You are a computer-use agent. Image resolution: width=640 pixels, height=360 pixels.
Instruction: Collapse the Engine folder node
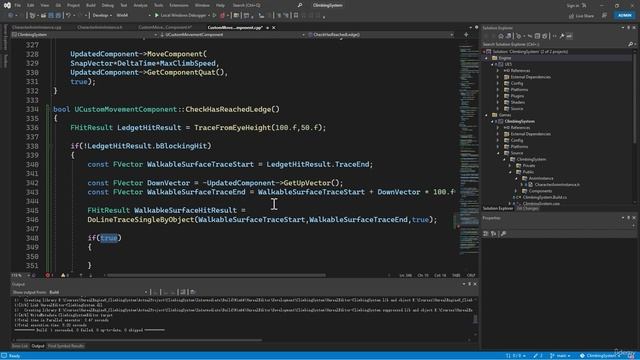pos(487,58)
